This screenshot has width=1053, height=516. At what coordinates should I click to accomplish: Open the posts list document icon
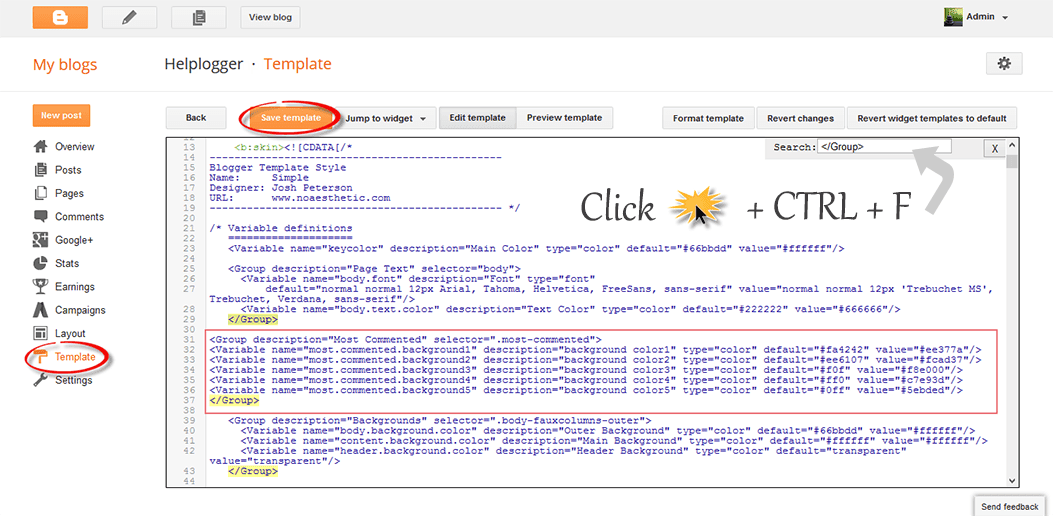pos(199,17)
